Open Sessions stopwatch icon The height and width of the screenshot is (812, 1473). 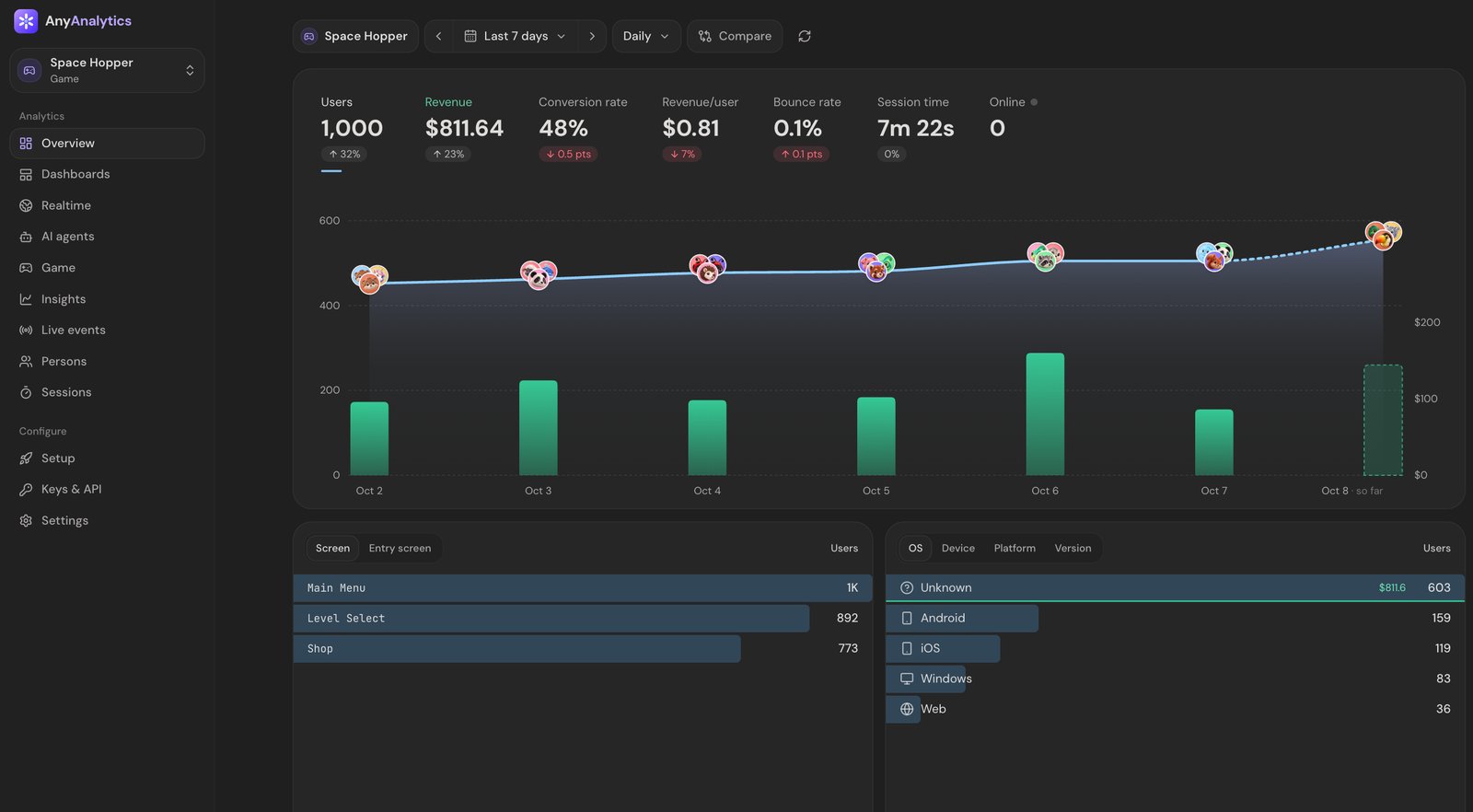pos(26,392)
